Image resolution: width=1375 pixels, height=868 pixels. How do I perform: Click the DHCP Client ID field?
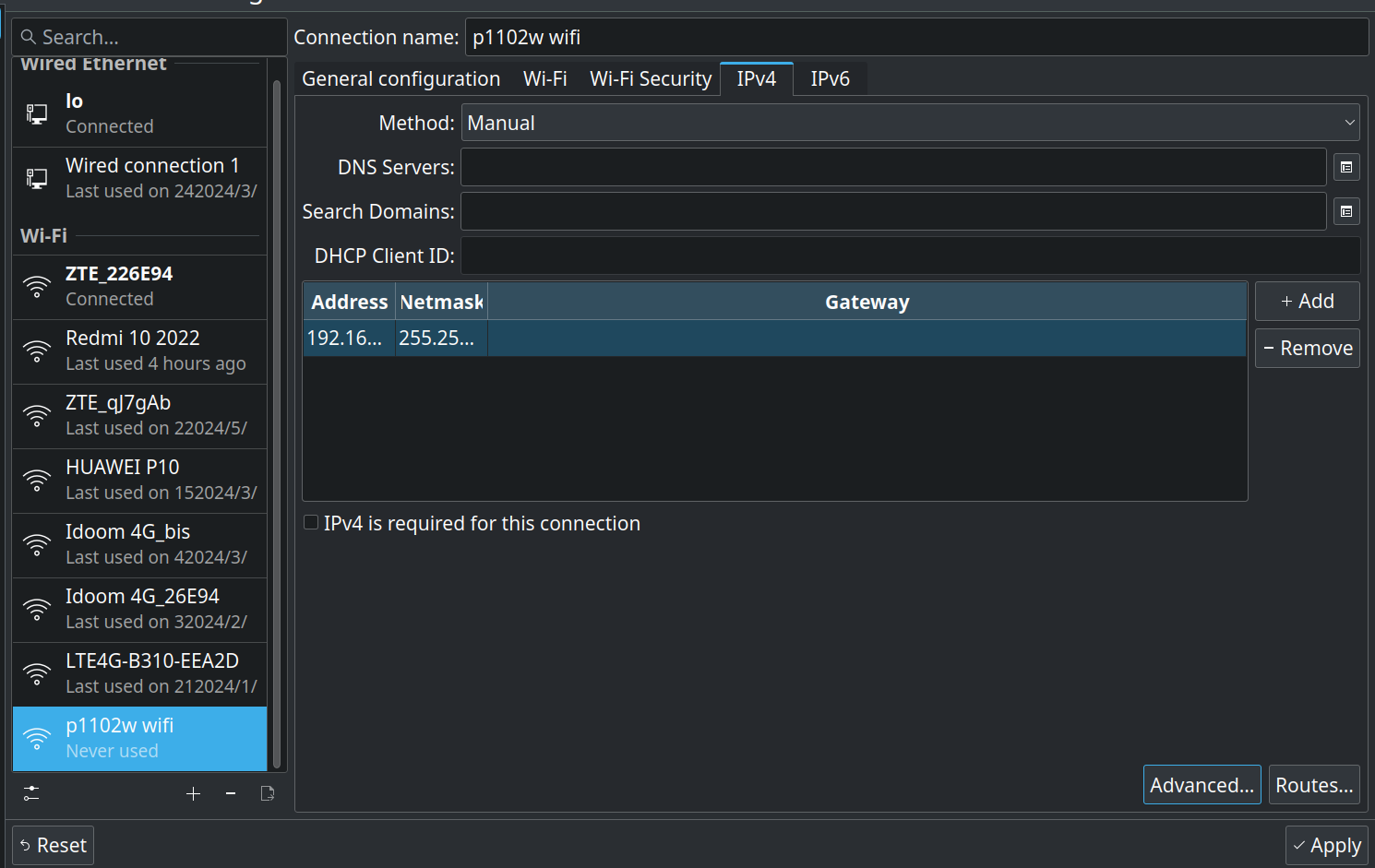point(911,256)
